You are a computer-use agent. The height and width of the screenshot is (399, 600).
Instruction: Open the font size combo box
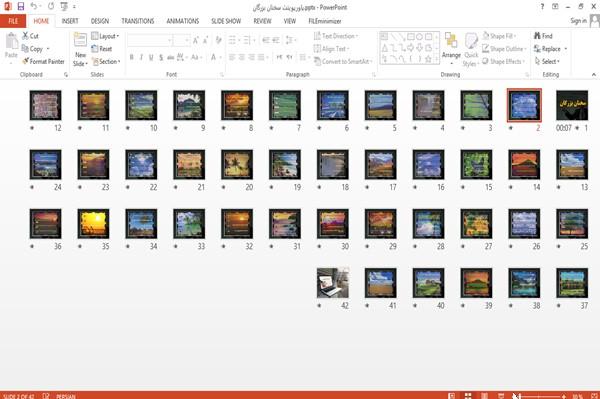tap(181, 40)
